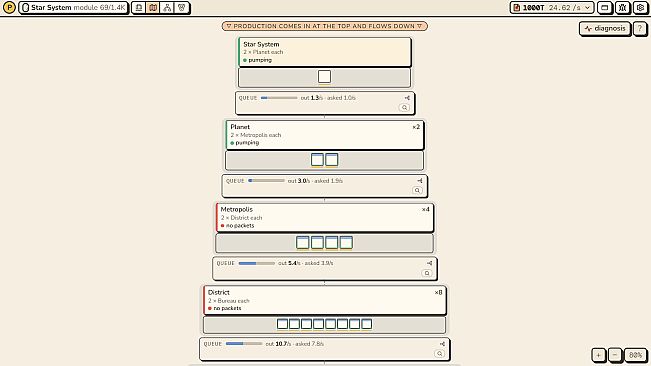651x366 pixels.
Task: Open the fourth view-mode icon after tree
Action: click(182, 7)
